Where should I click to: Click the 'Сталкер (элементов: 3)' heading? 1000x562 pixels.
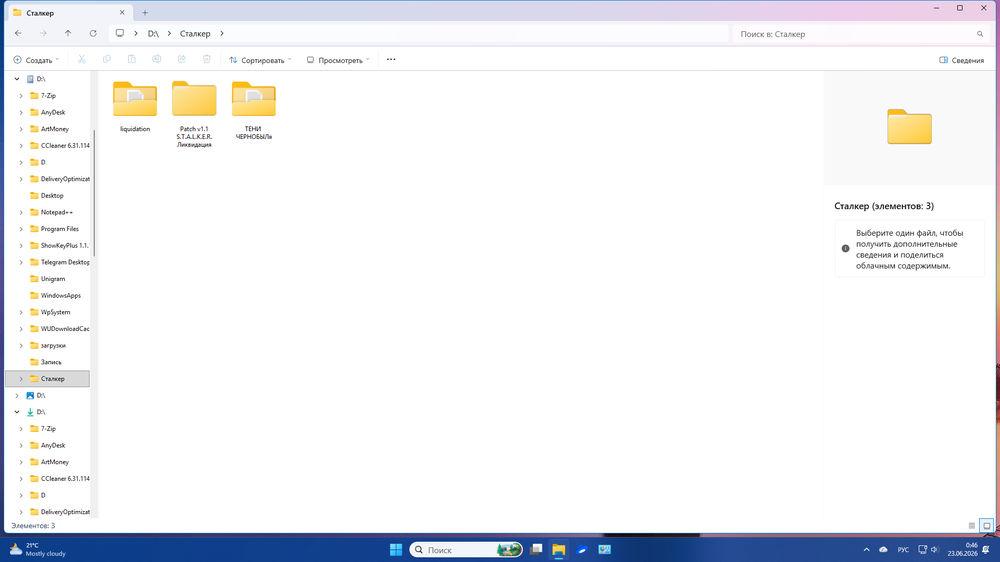884,206
